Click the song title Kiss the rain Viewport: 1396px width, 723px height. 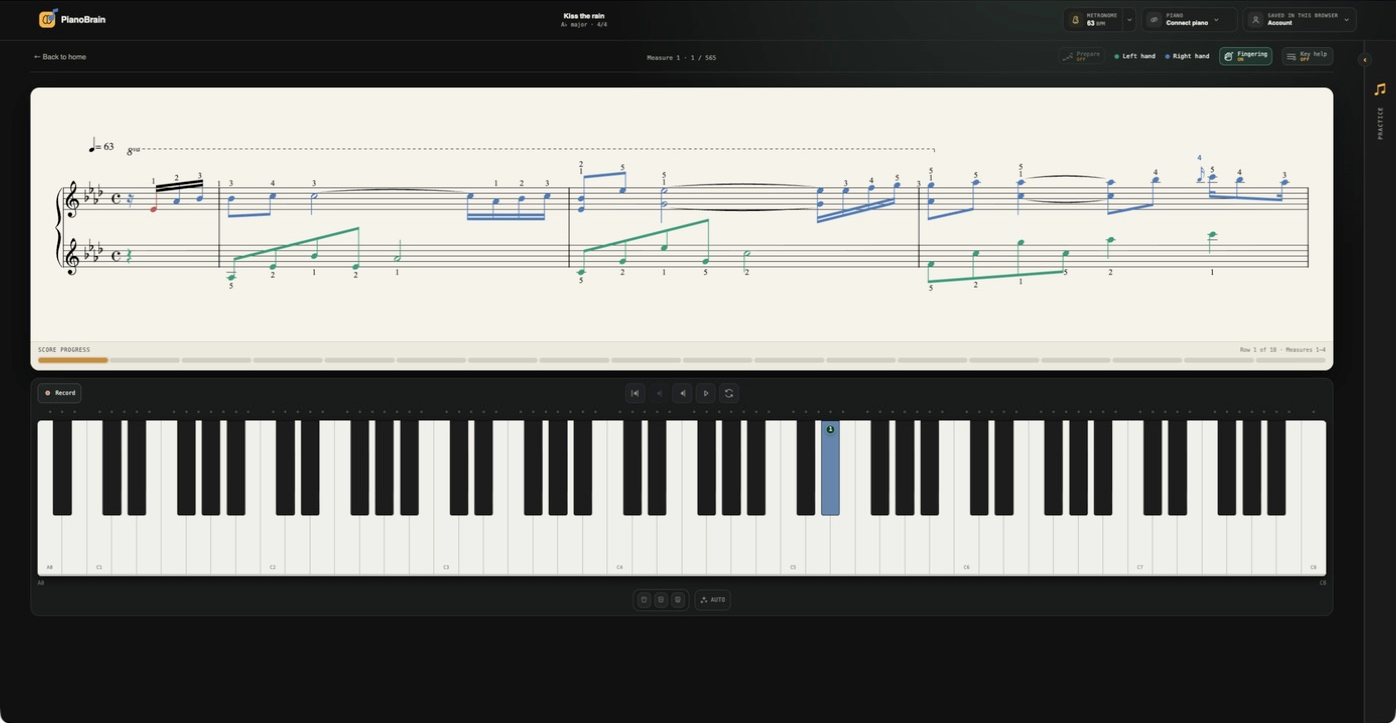[584, 16]
